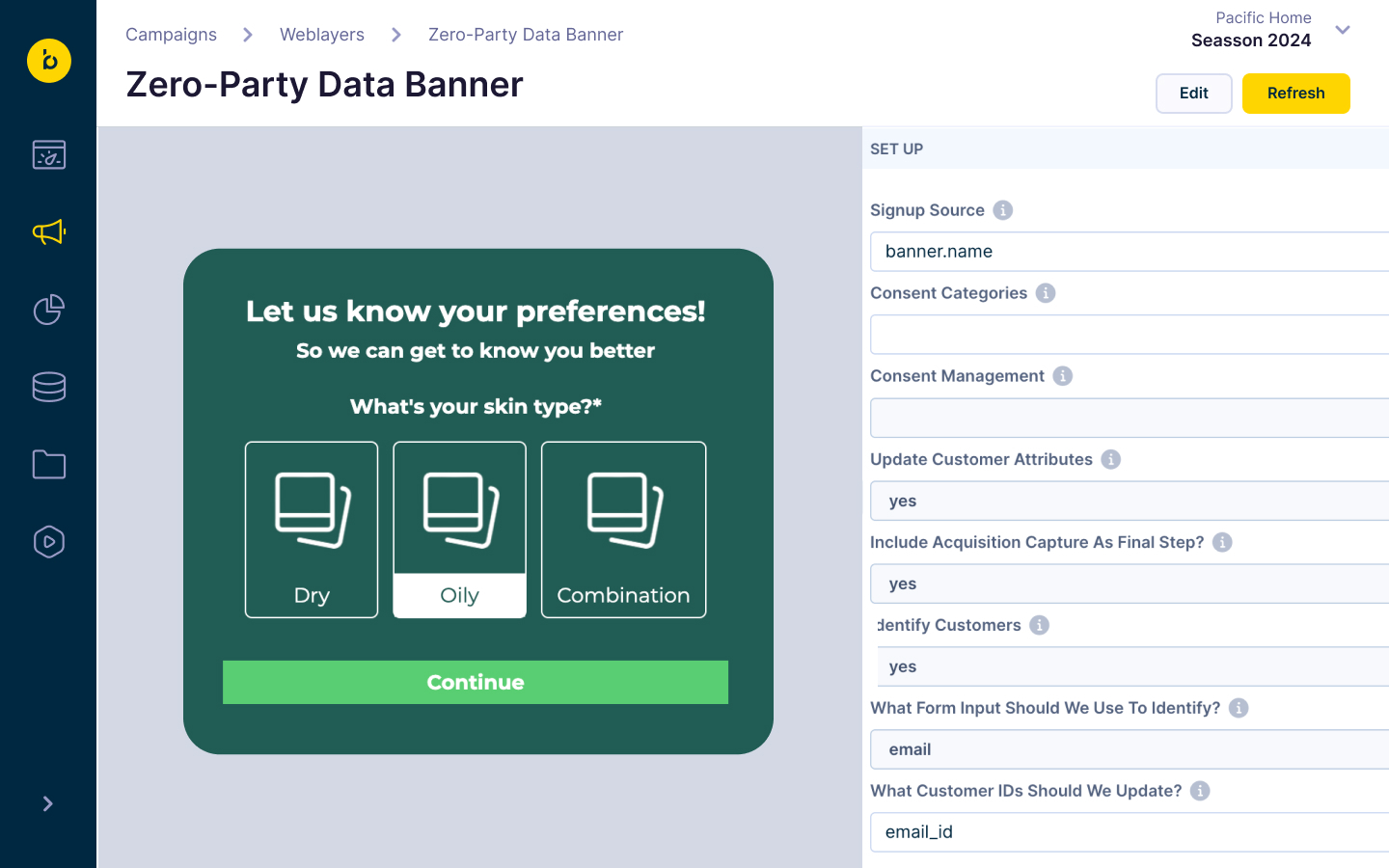Select the Combination skin type option
The height and width of the screenshot is (868, 1389).
click(624, 529)
